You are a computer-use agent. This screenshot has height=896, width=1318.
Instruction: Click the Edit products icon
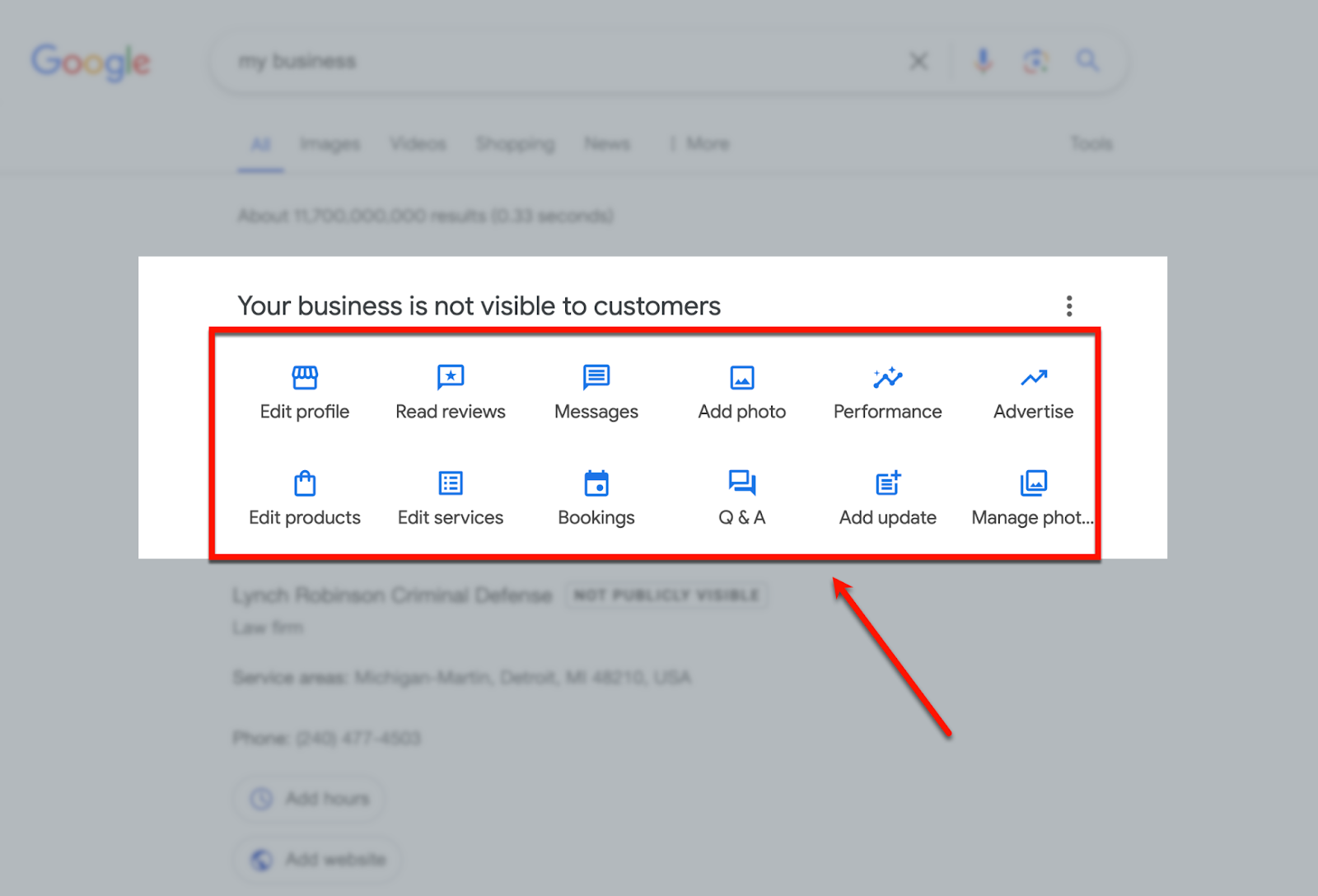[x=304, y=483]
